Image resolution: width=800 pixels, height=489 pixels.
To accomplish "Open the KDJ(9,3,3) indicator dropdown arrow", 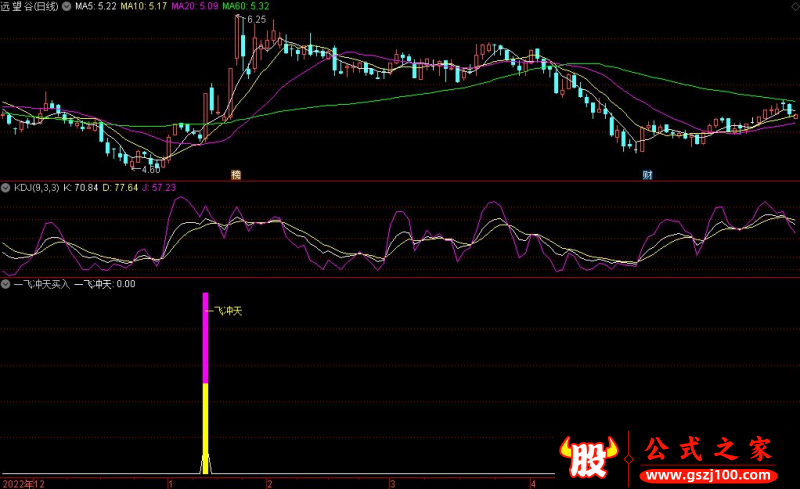I will point(7,187).
